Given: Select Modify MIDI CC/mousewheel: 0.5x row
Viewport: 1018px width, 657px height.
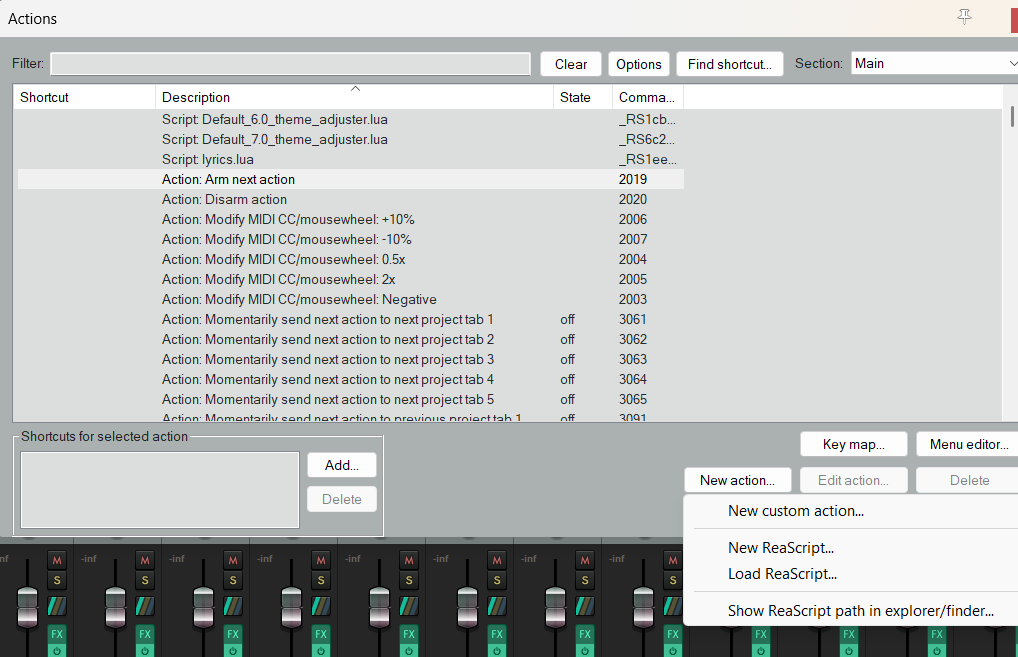Looking at the screenshot, I should coord(351,260).
